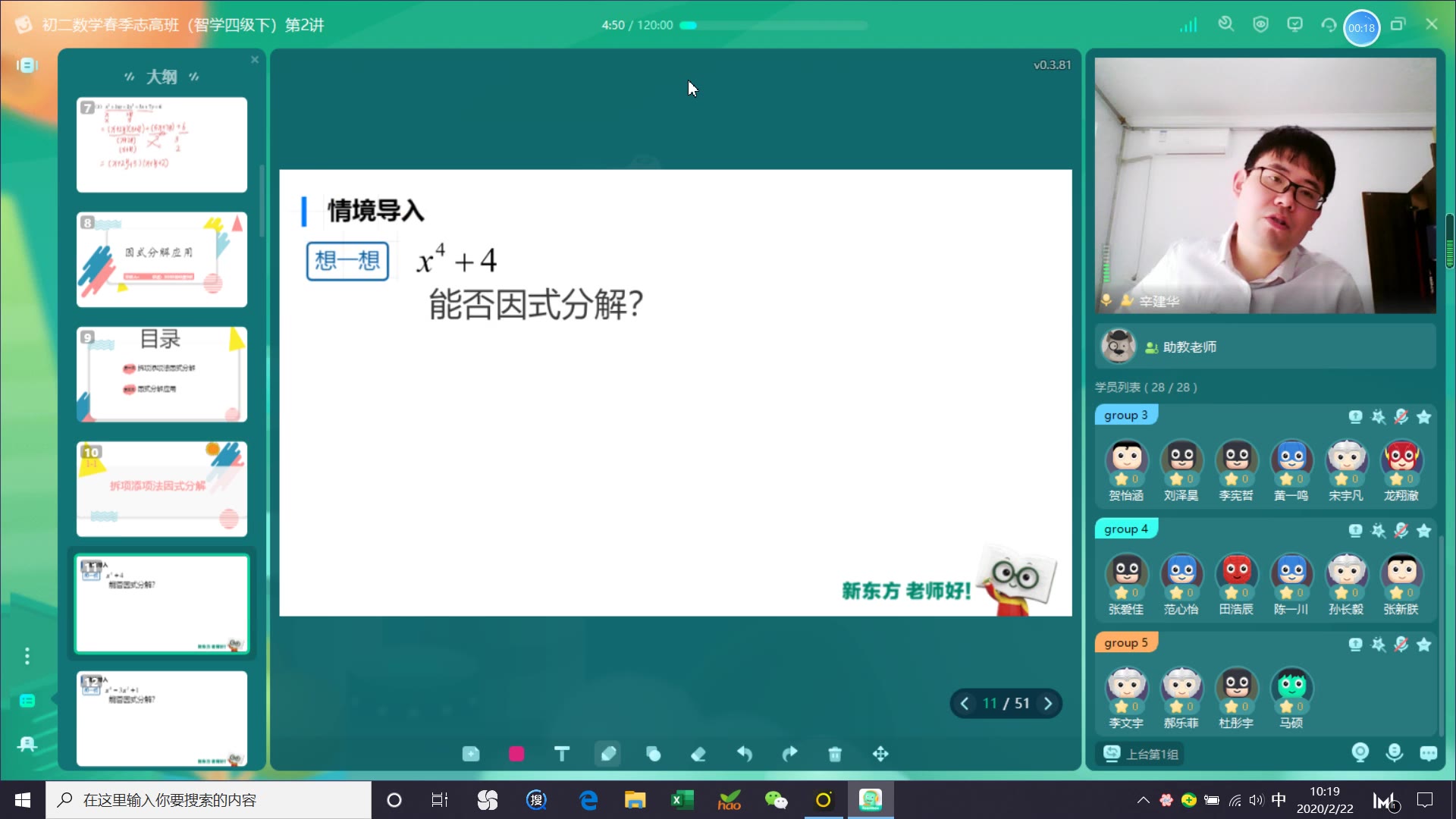Open the shield icon in top bar
The width and height of the screenshot is (1456, 819).
[1260, 25]
